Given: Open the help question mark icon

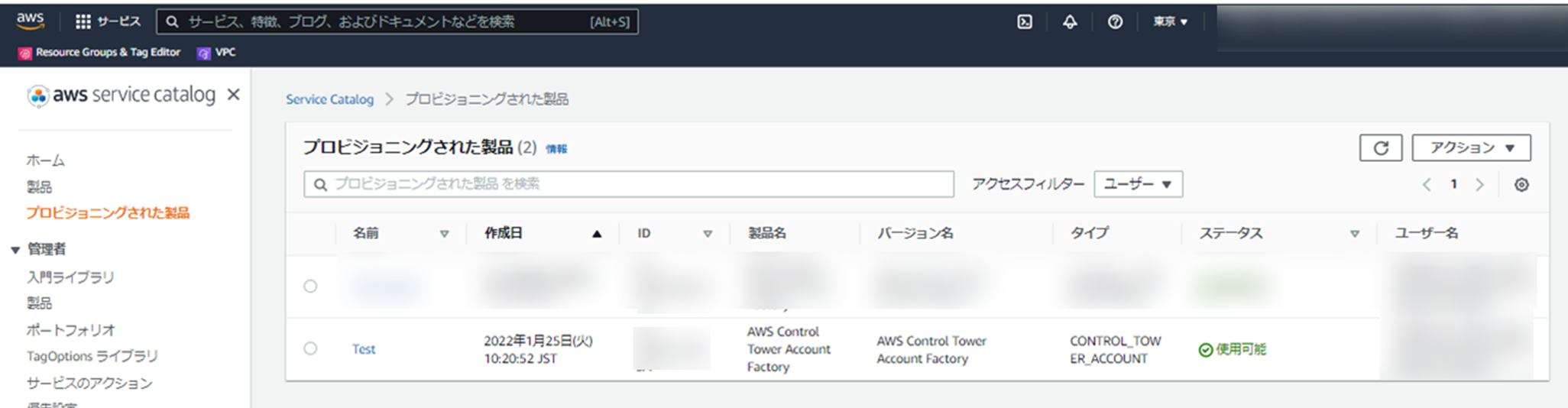Looking at the screenshot, I should (1115, 21).
